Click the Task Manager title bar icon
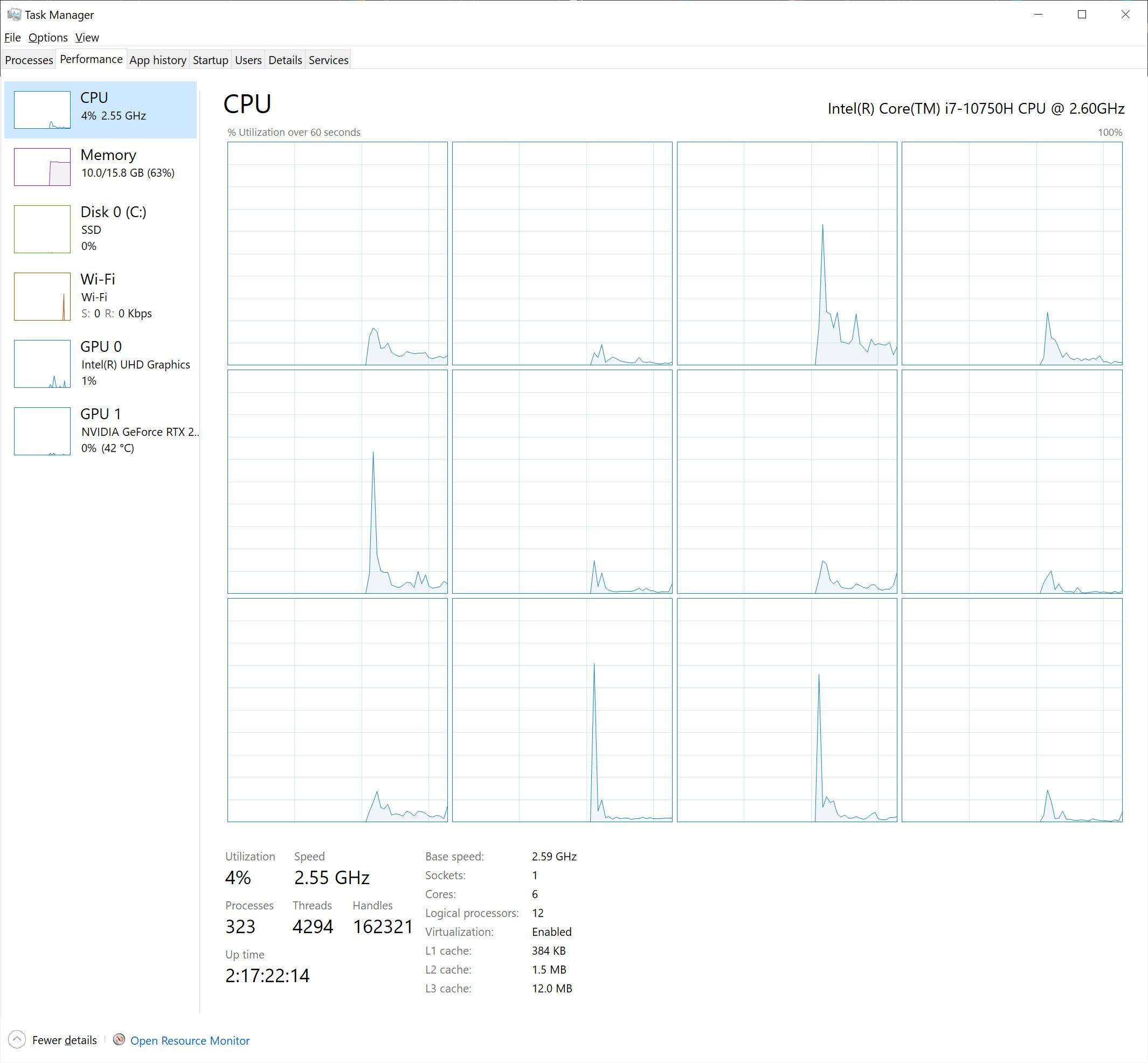The height and width of the screenshot is (1063, 1148). coord(14,15)
